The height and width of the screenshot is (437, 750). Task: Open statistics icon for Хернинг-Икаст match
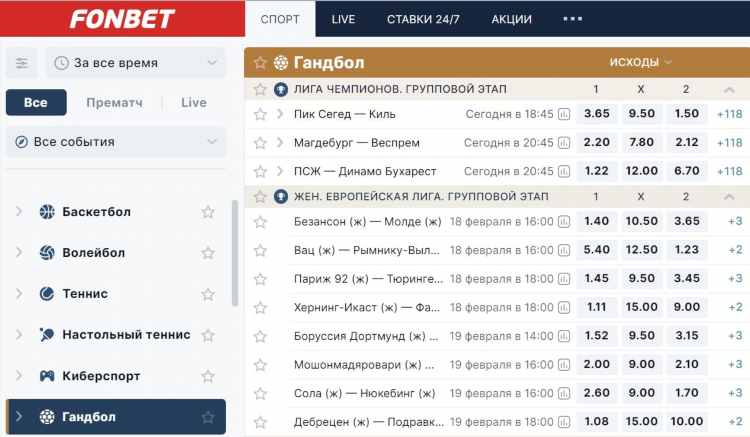tap(564, 308)
